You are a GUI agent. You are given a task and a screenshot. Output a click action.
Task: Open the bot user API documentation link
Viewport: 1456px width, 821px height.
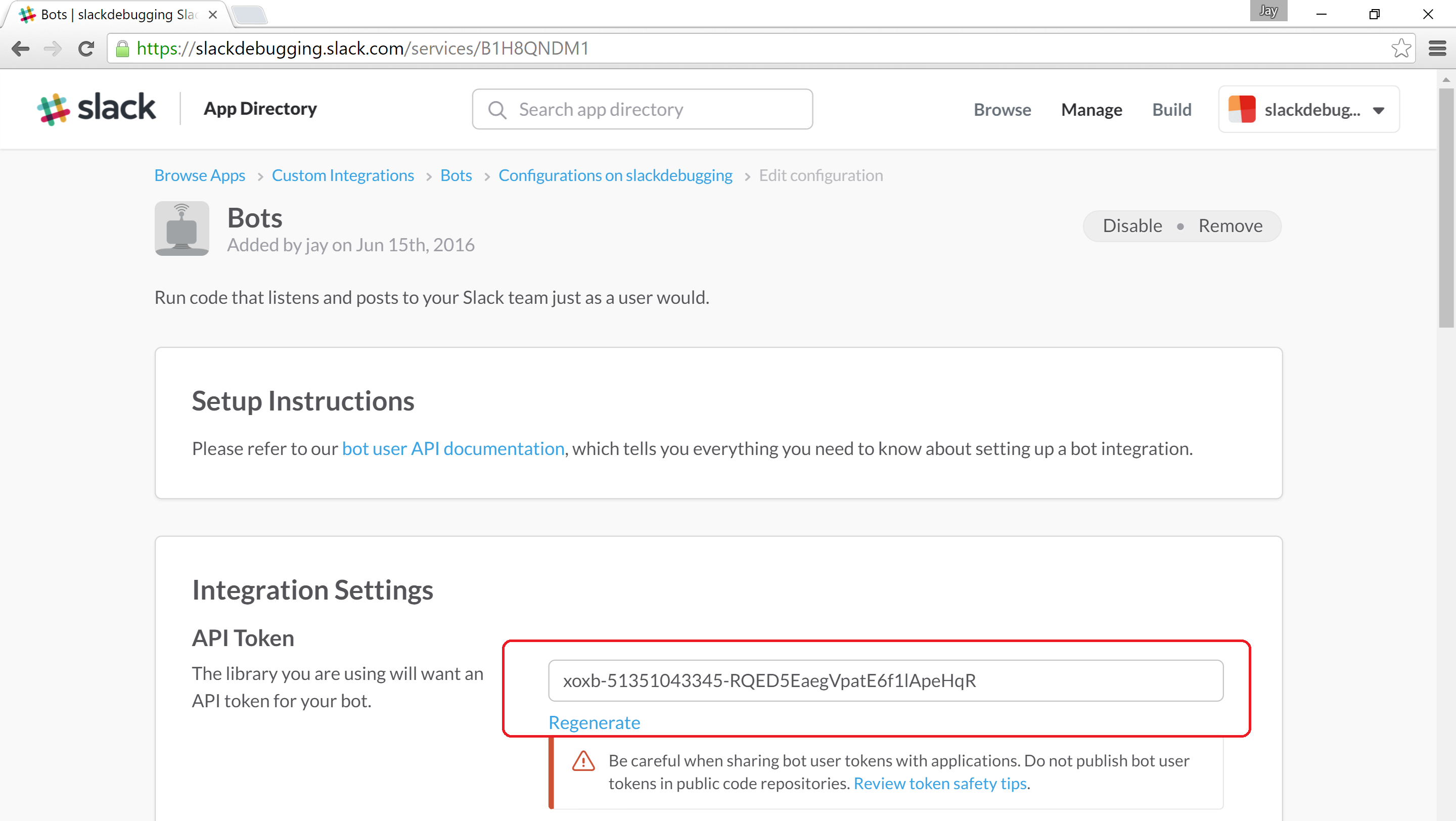(x=453, y=448)
